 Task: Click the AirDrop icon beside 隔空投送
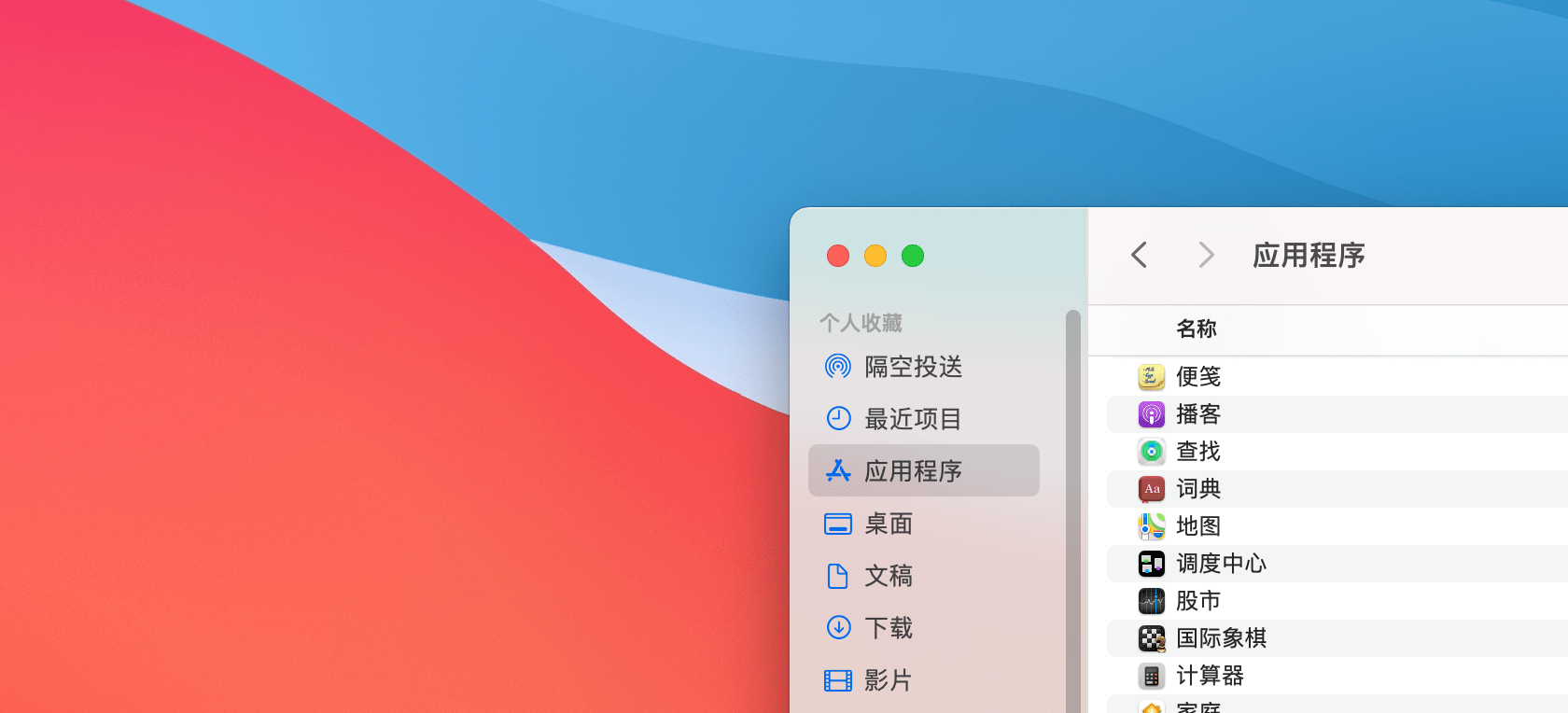pyautogui.click(x=838, y=366)
